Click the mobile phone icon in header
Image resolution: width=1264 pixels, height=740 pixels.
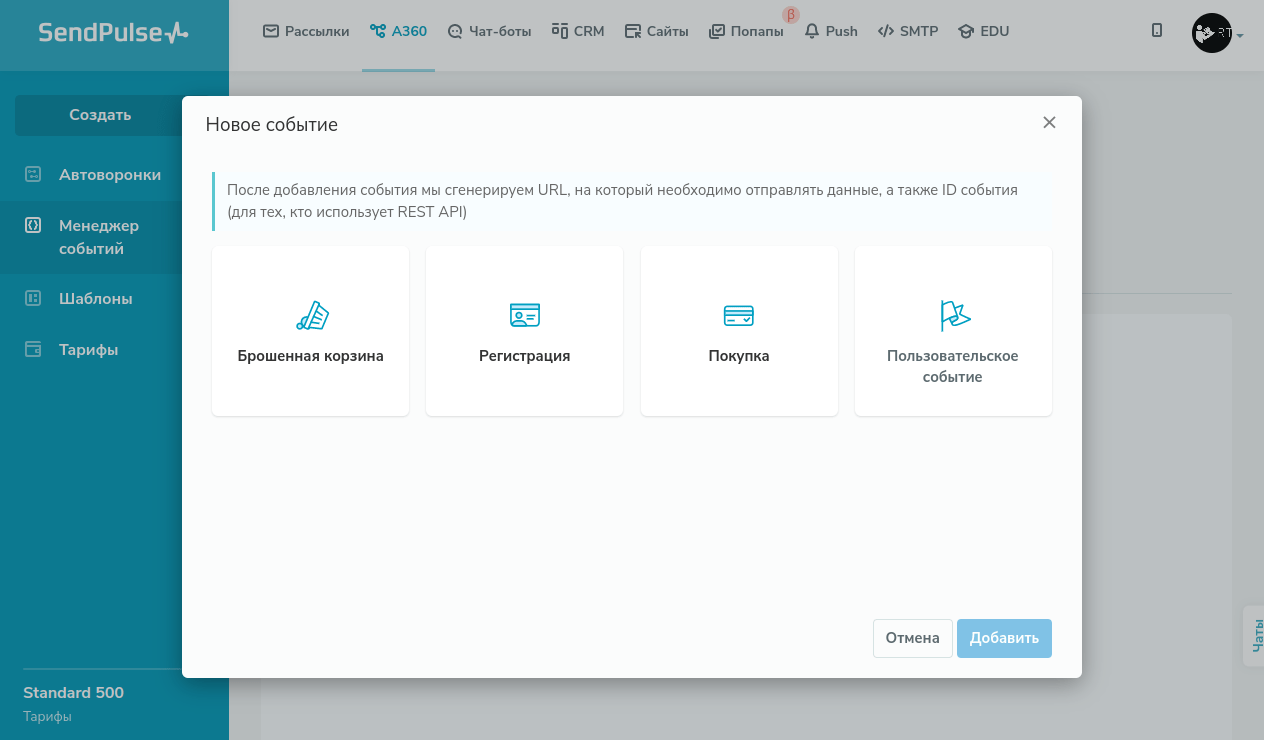1157,31
